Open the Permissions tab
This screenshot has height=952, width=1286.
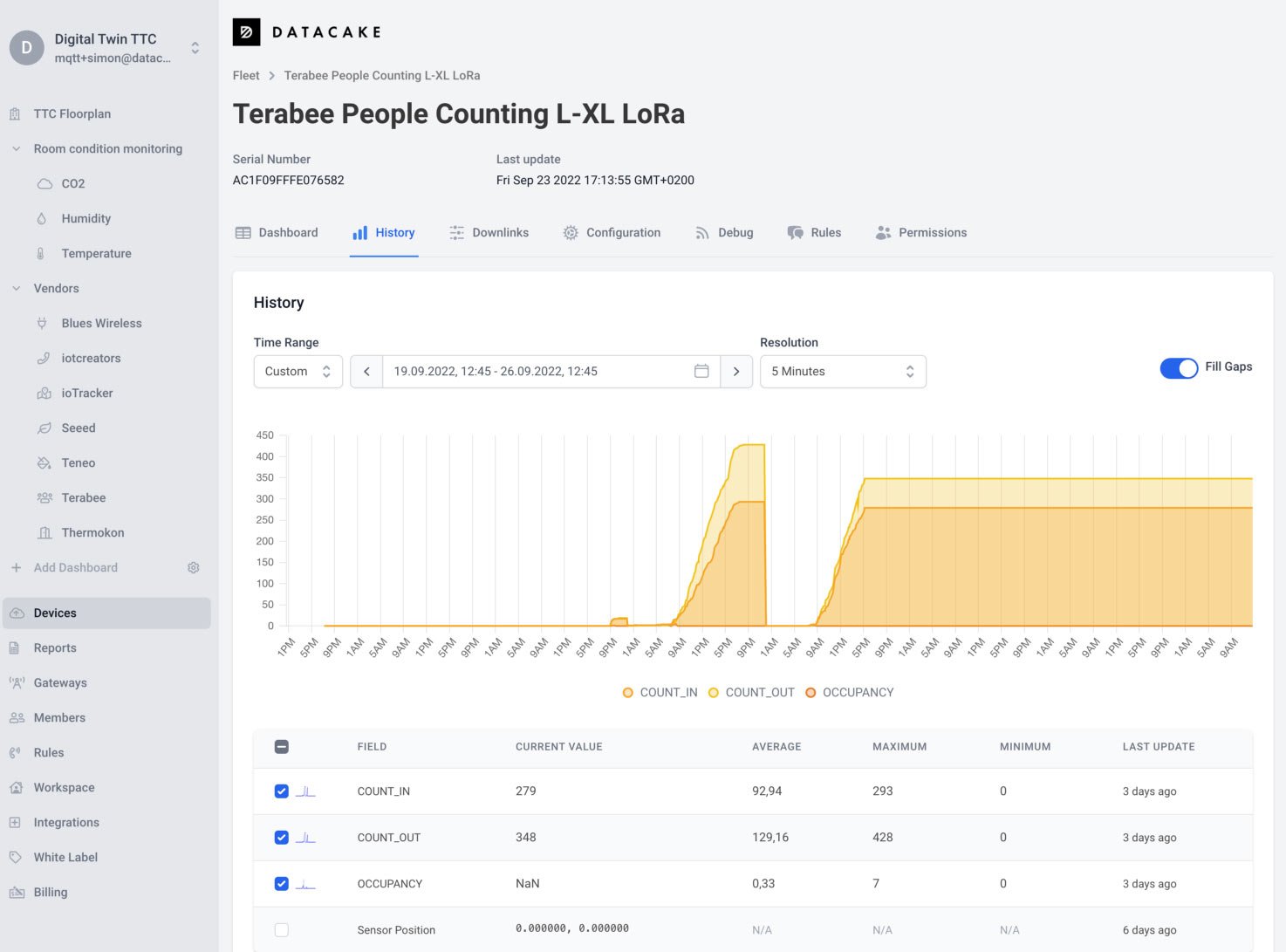[x=921, y=233]
